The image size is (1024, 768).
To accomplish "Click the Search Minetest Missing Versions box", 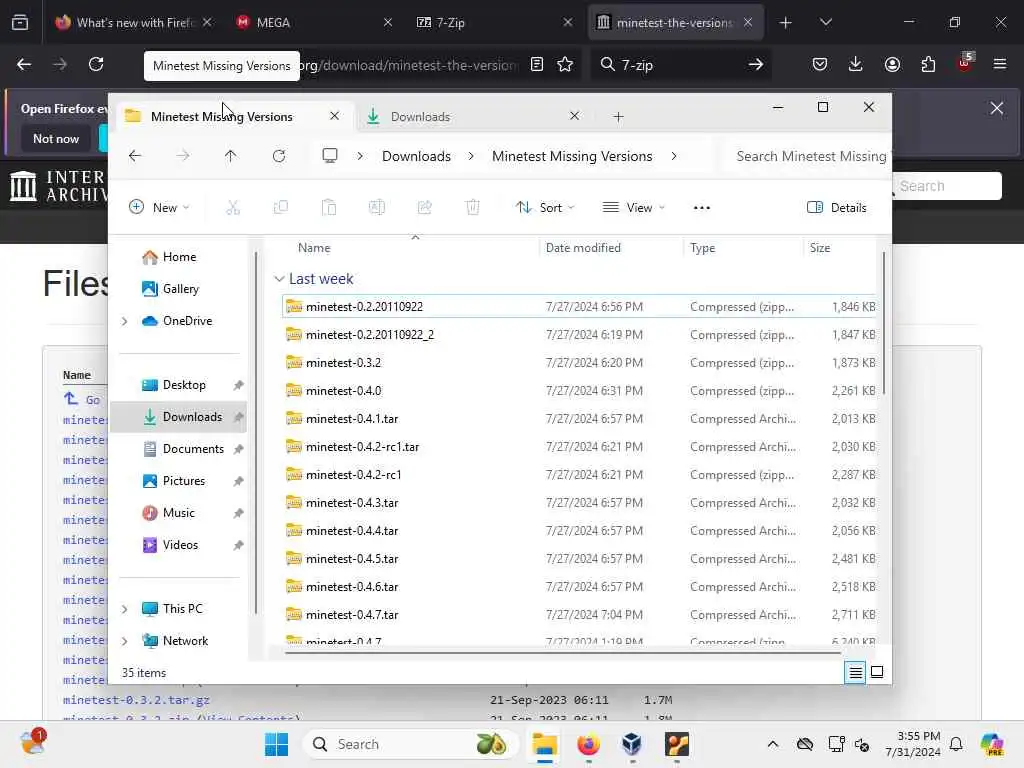I will click(807, 156).
